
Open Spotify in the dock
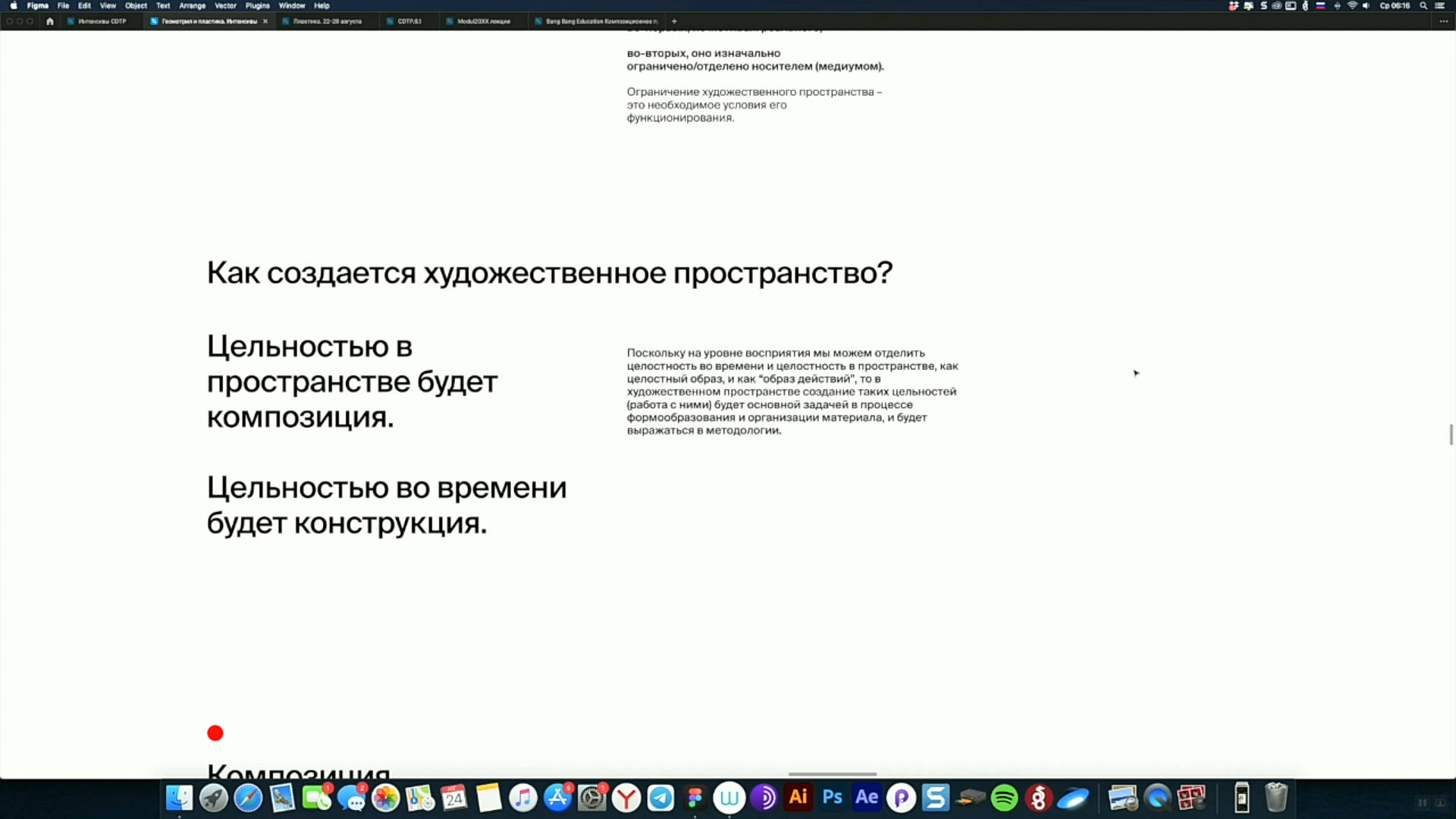click(1004, 798)
